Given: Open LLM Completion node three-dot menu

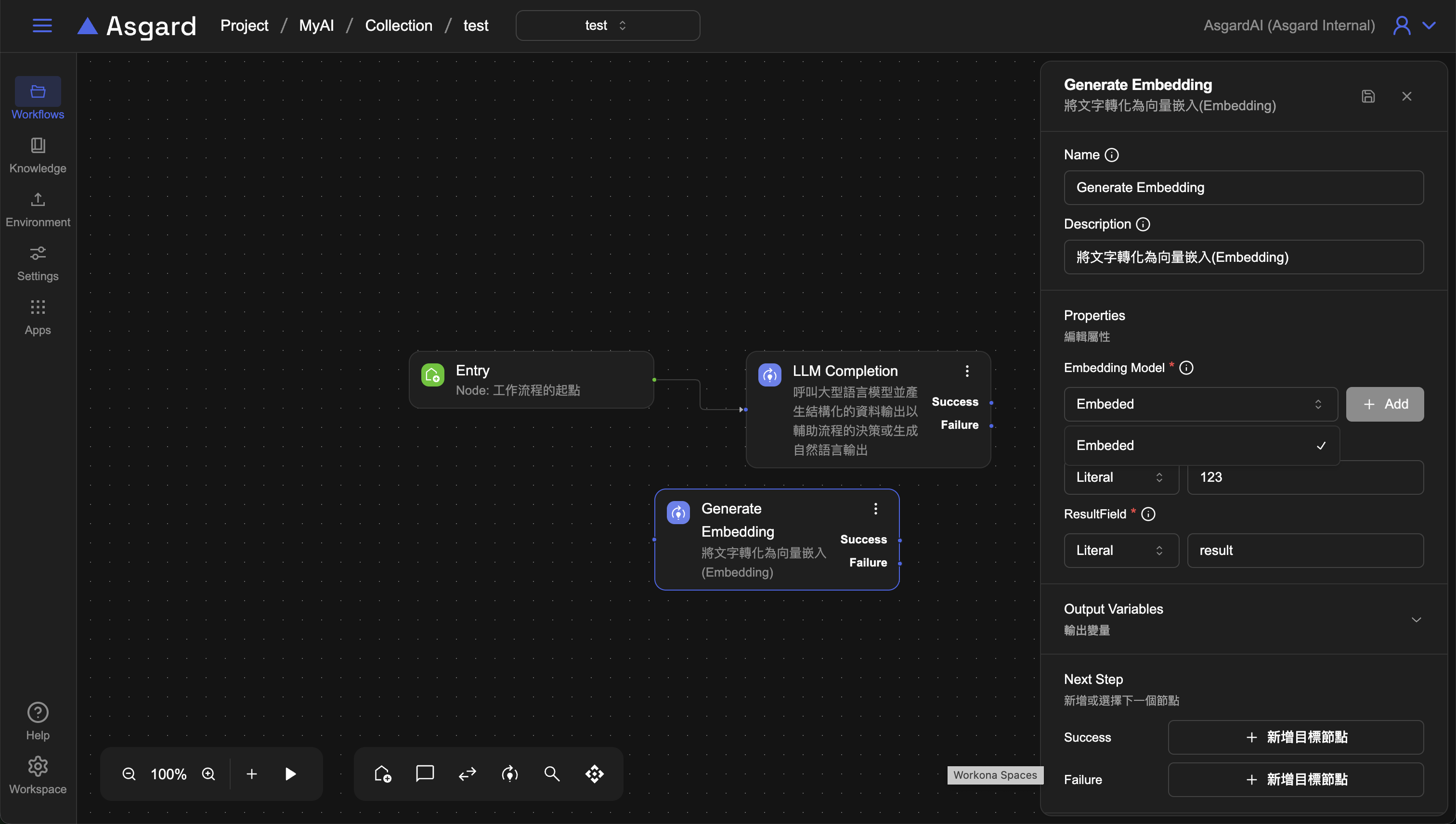Looking at the screenshot, I should pos(967,371).
